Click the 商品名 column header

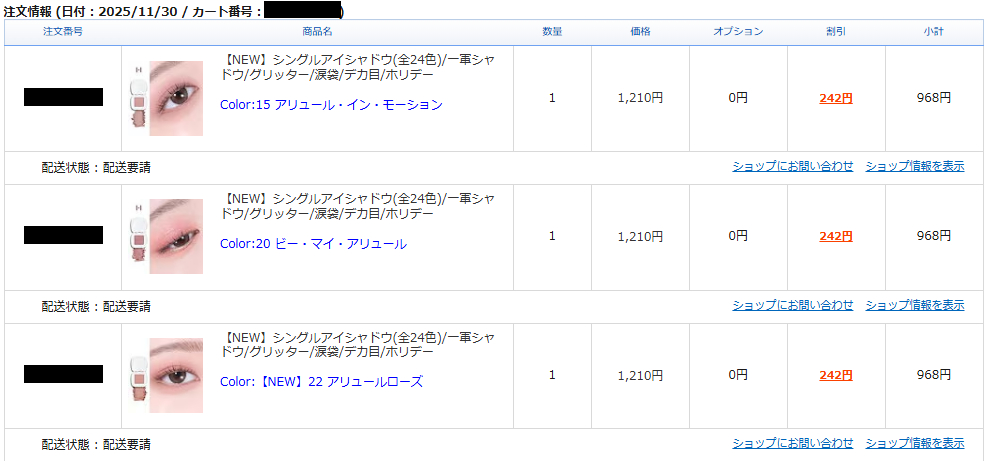coord(317,32)
